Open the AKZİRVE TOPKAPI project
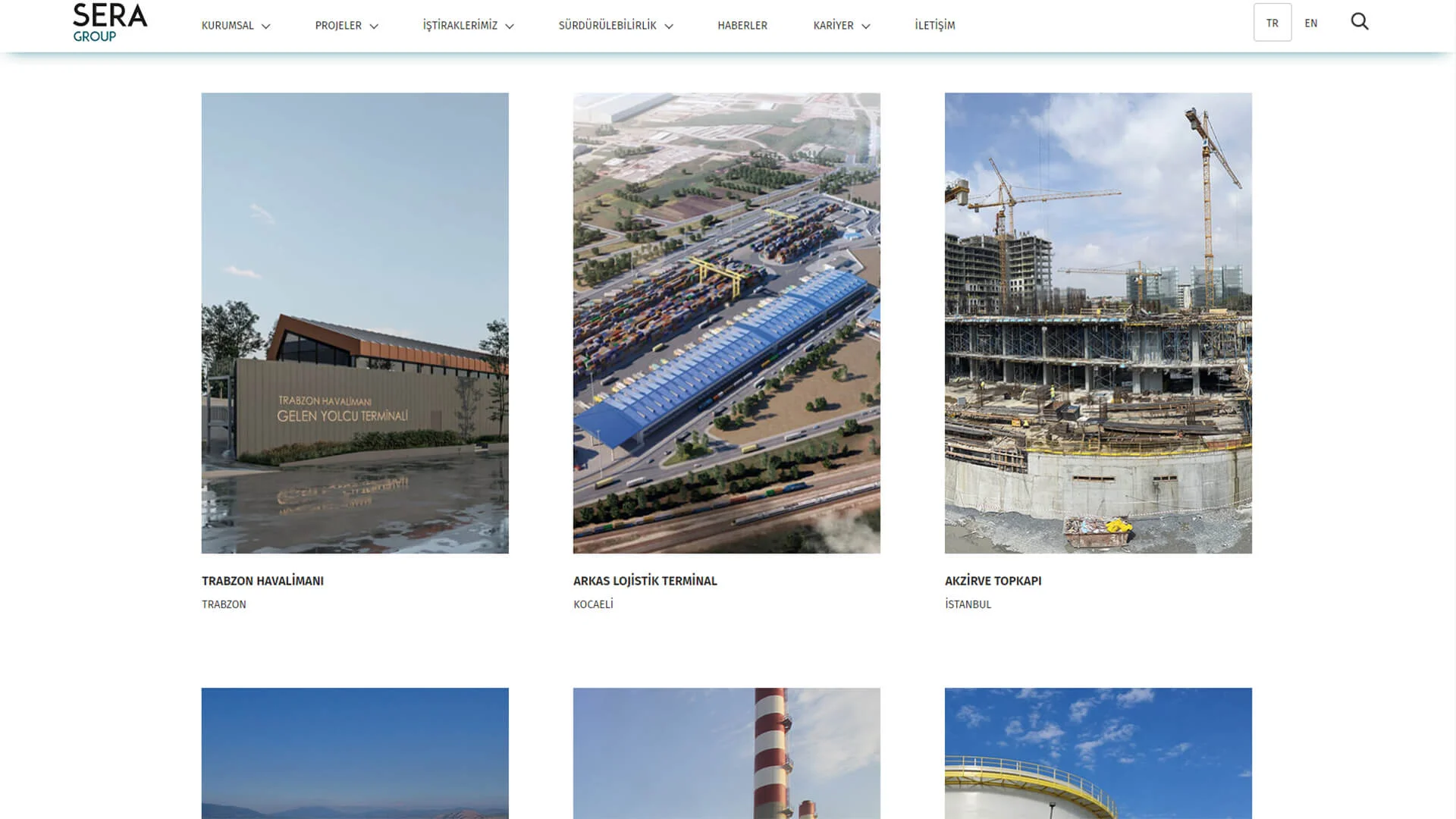The height and width of the screenshot is (819, 1456). click(x=993, y=581)
